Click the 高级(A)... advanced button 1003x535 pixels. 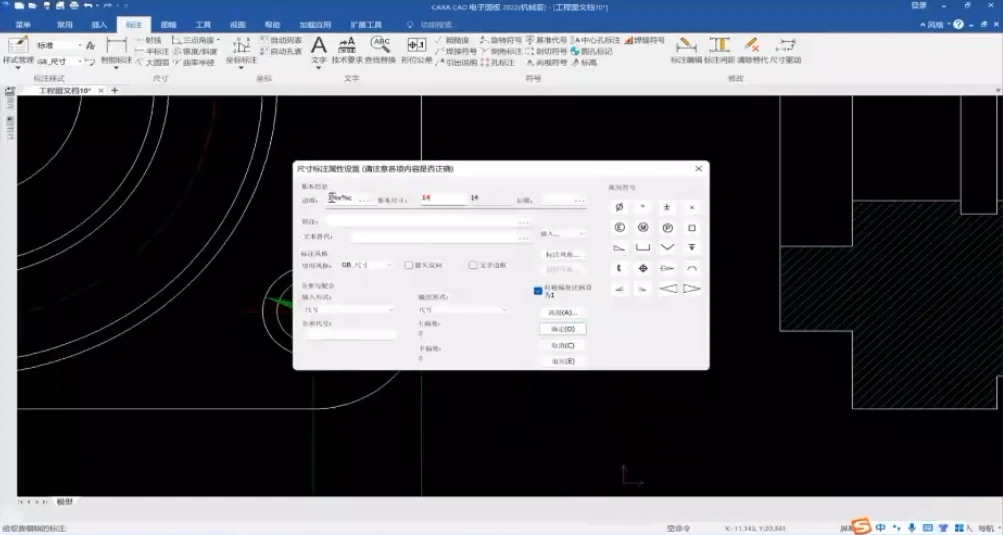(x=563, y=313)
